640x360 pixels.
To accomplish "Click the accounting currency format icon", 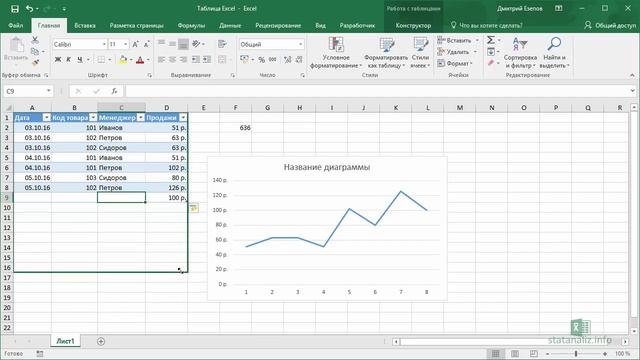I will click(x=244, y=60).
